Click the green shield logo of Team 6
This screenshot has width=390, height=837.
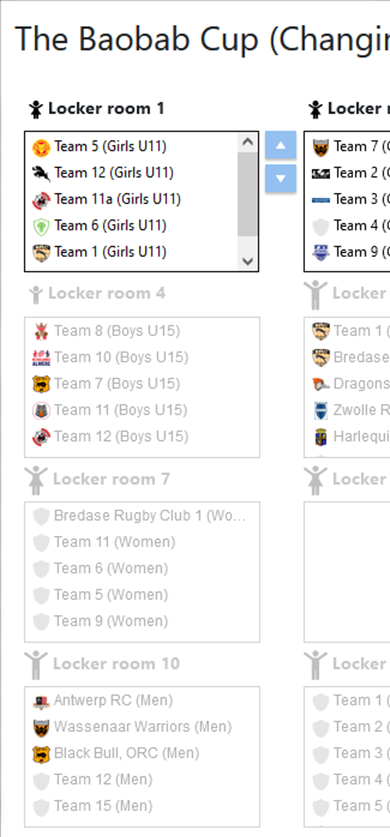pos(41,226)
